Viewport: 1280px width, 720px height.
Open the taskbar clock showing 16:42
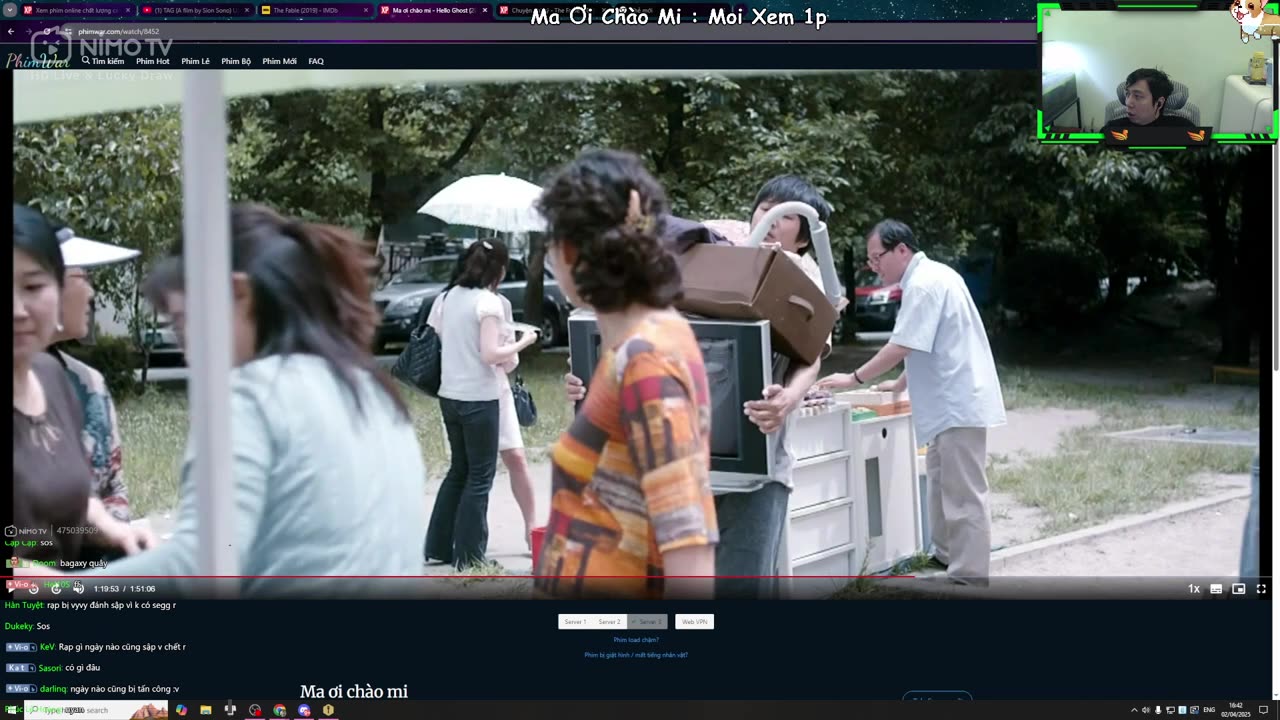1238,710
